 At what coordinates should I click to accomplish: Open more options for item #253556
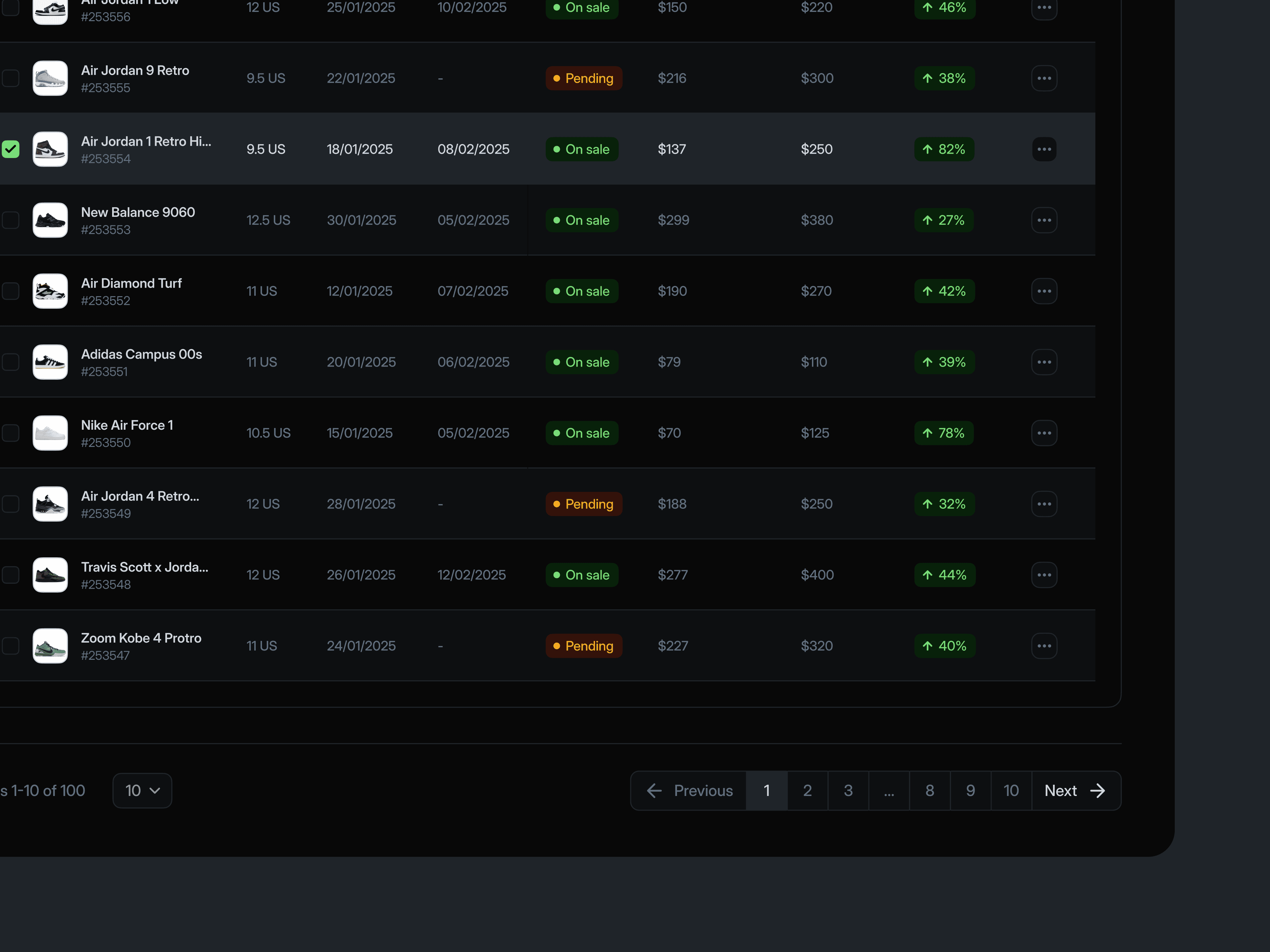tap(1044, 8)
